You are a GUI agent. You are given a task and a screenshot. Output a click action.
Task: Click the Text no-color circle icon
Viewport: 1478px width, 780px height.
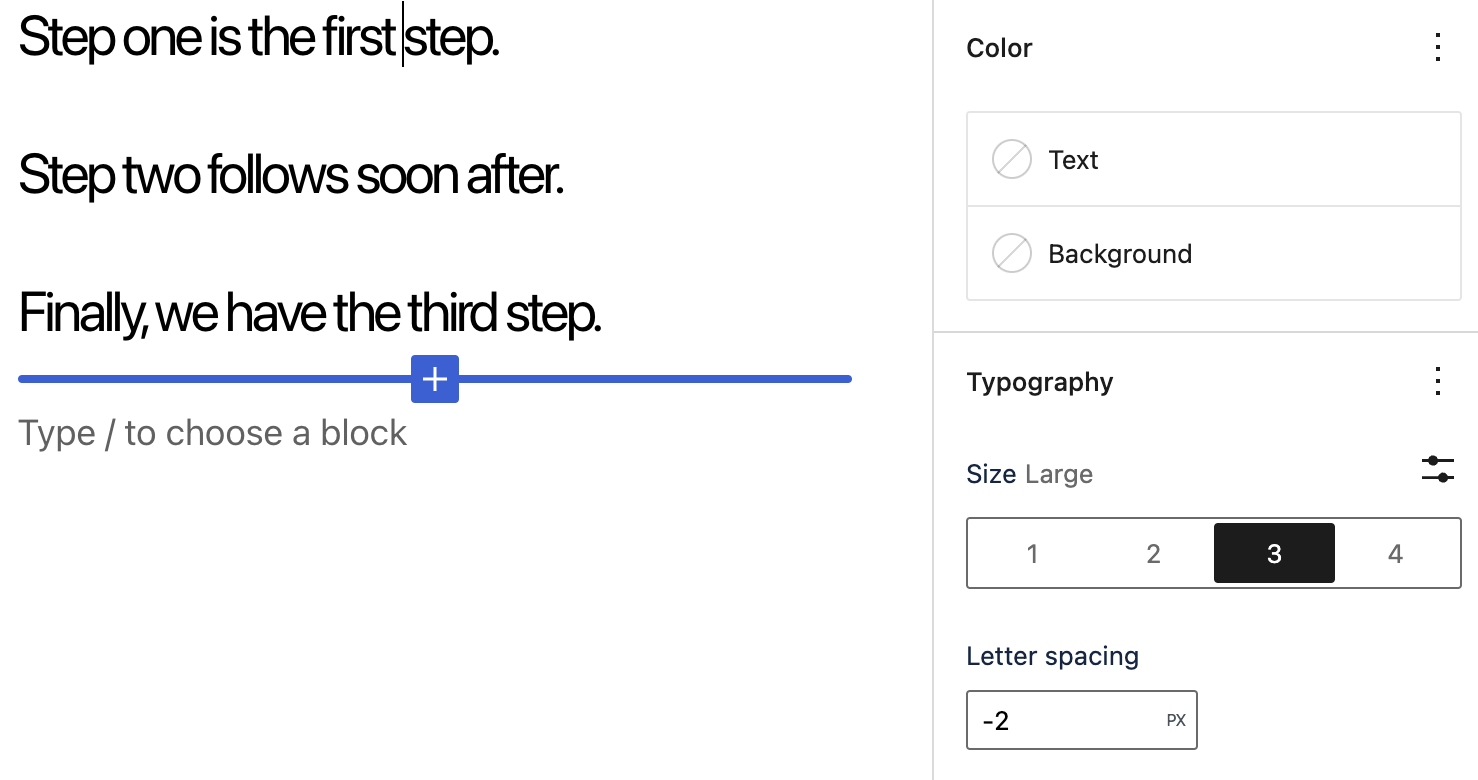[x=1011, y=159]
